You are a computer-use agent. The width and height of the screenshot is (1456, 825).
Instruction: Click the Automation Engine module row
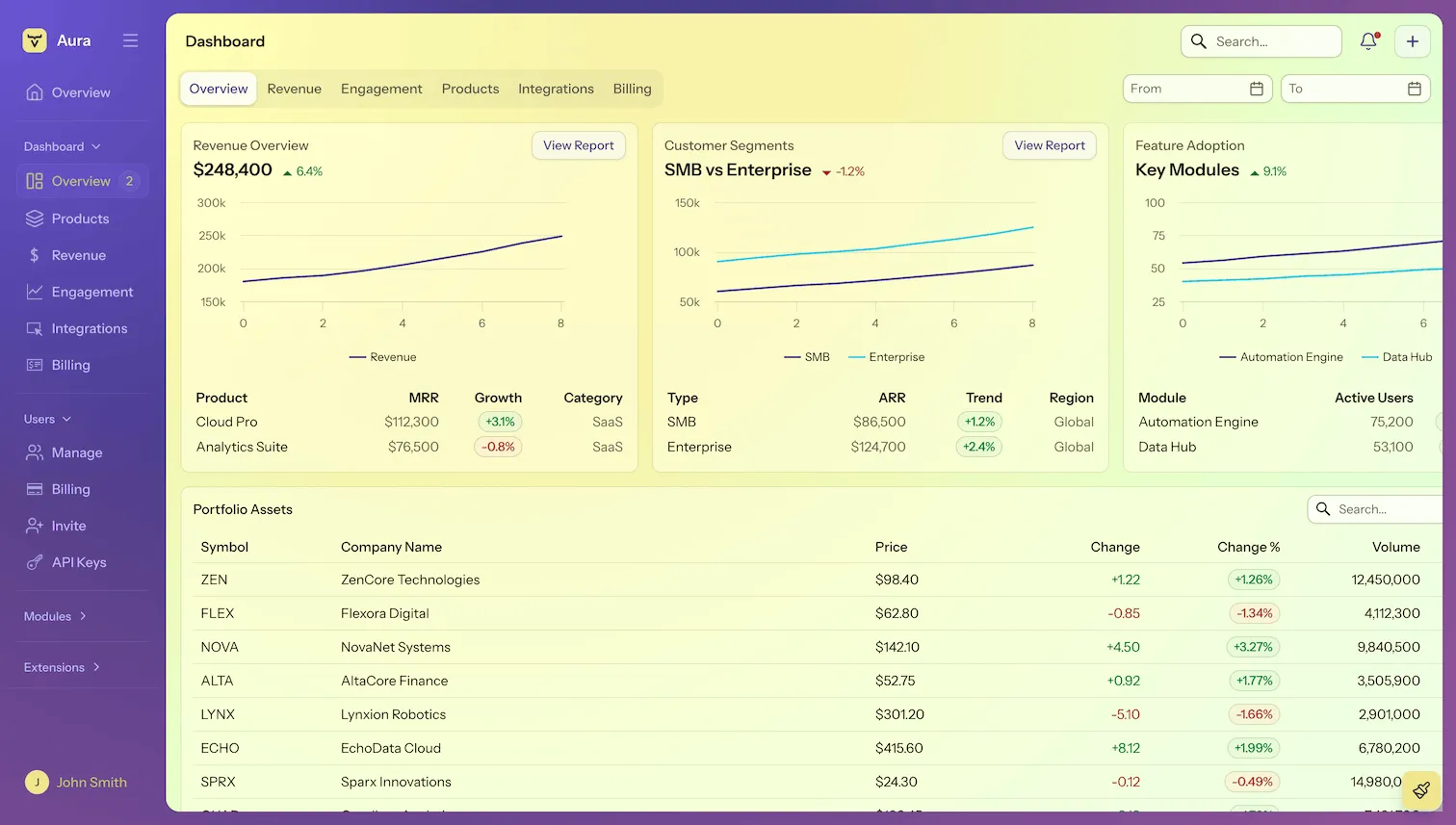[x=1288, y=422]
